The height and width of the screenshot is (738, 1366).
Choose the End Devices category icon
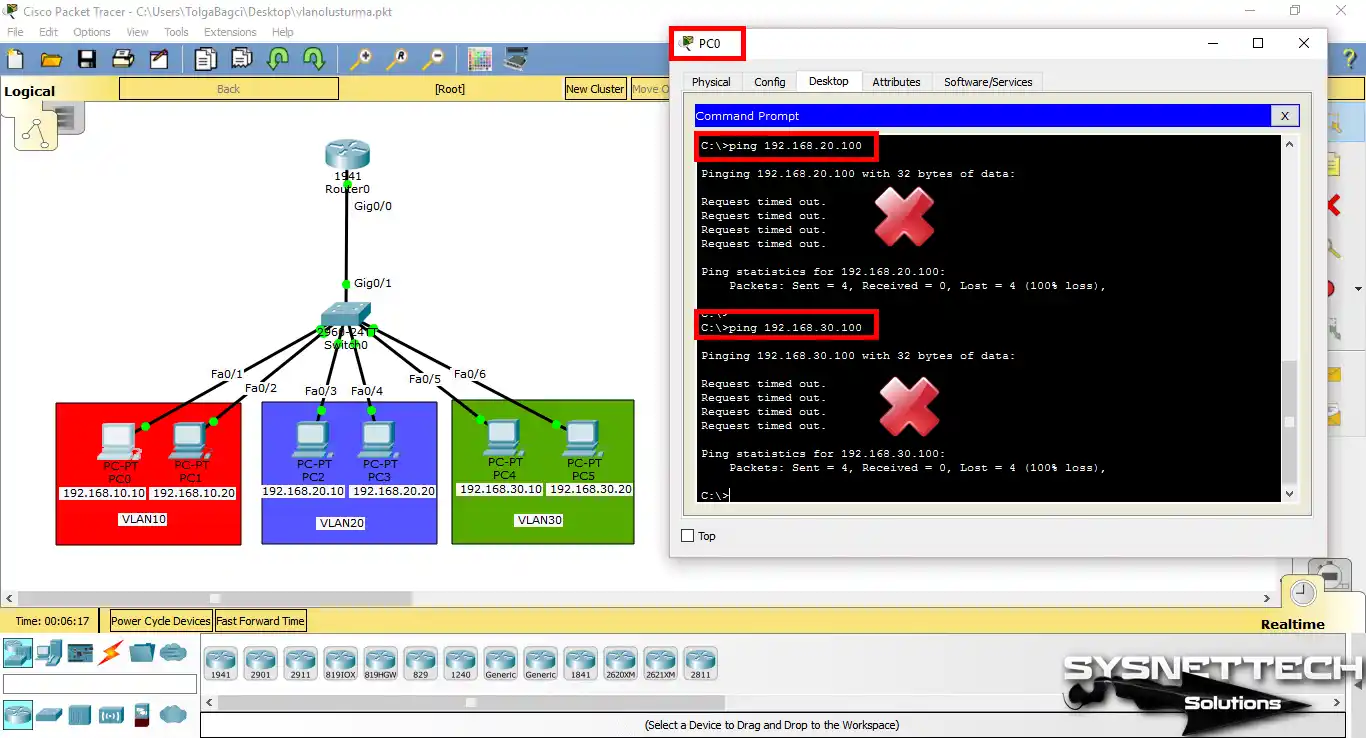[49, 653]
